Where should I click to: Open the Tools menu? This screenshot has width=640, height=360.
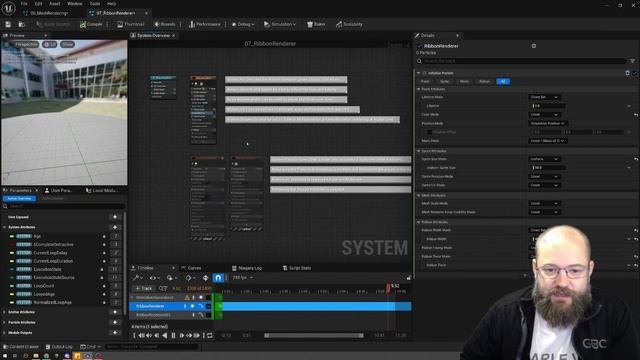pyautogui.click(x=95, y=4)
